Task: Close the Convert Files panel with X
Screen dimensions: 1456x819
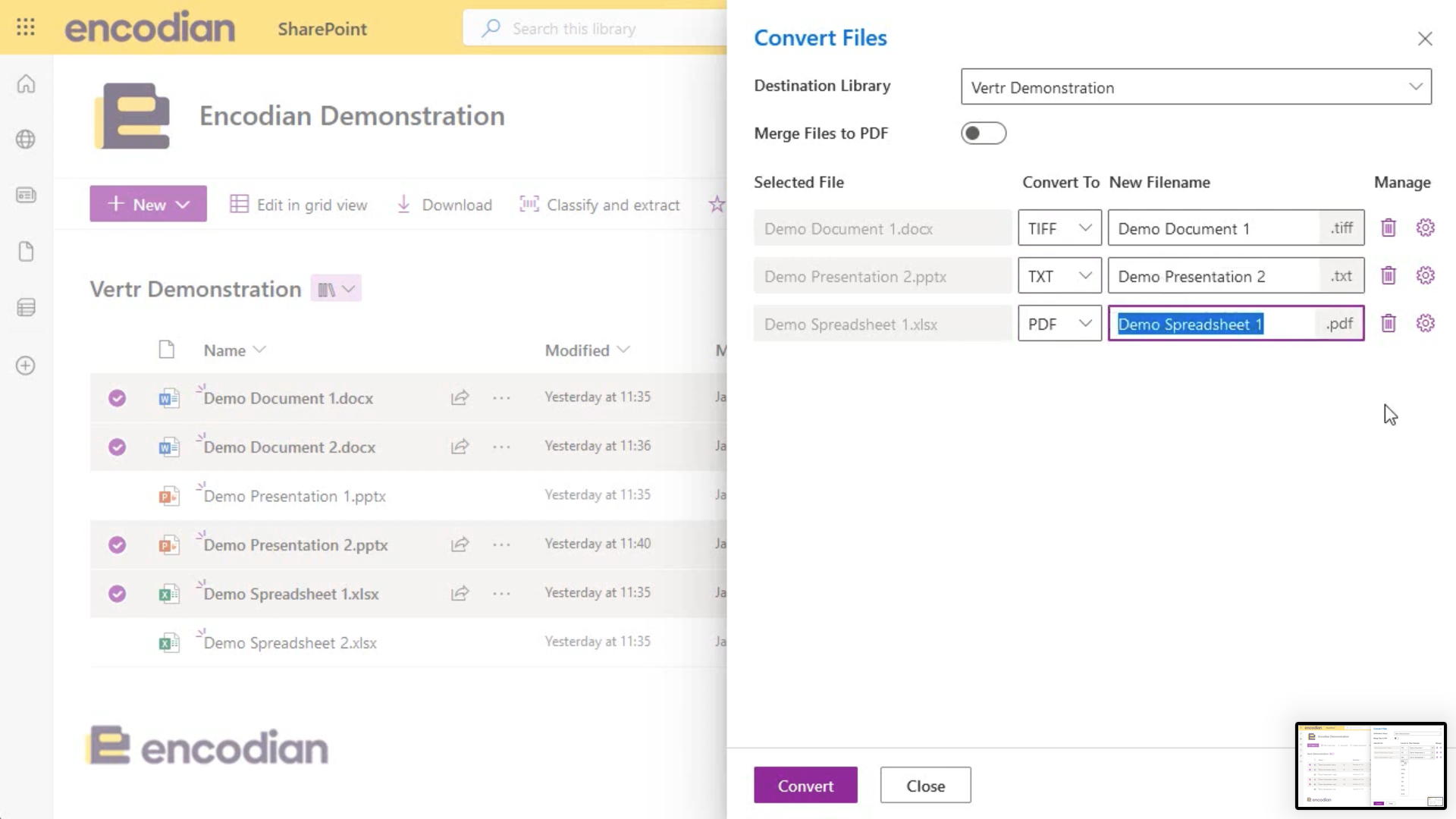Action: coord(1425,39)
